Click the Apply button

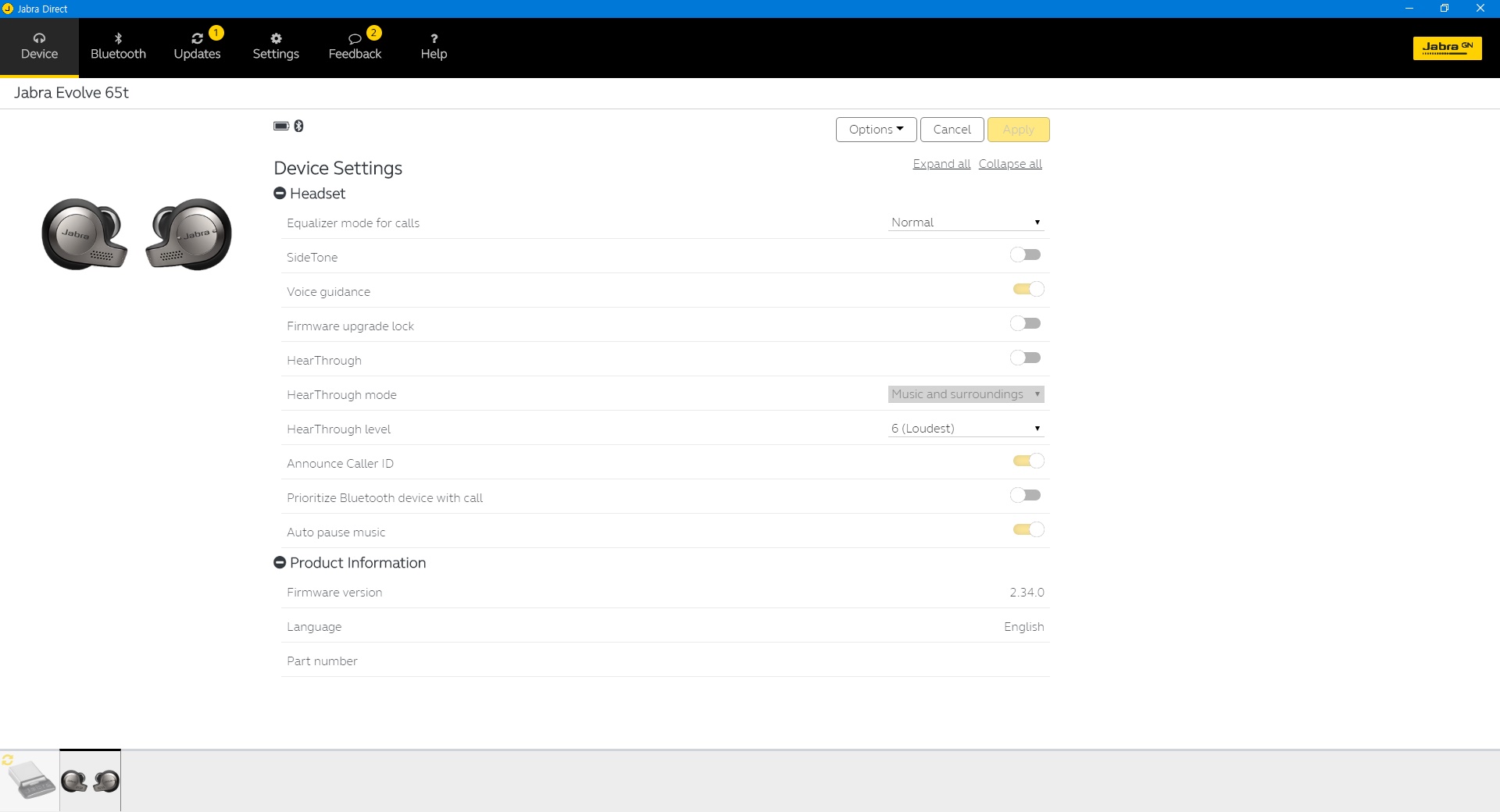[1018, 130]
